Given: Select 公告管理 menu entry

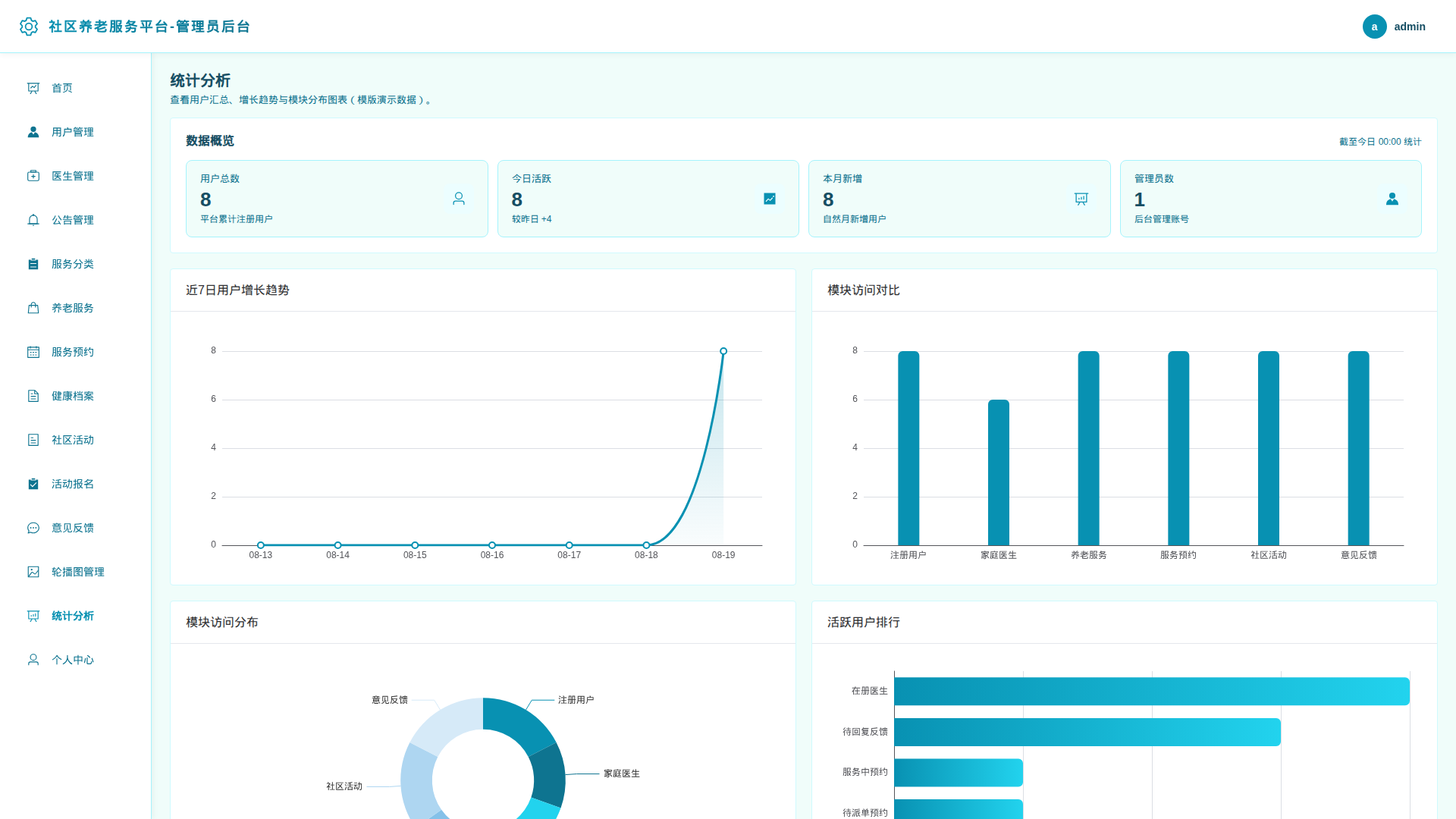Looking at the screenshot, I should (x=76, y=220).
